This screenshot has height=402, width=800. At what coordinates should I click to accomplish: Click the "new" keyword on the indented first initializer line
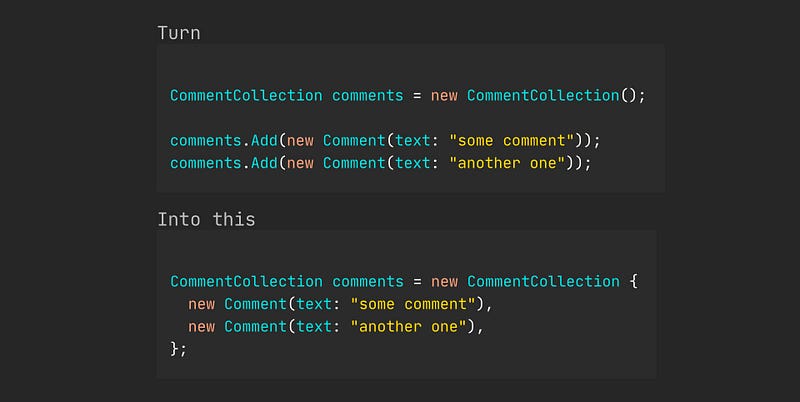click(202, 305)
